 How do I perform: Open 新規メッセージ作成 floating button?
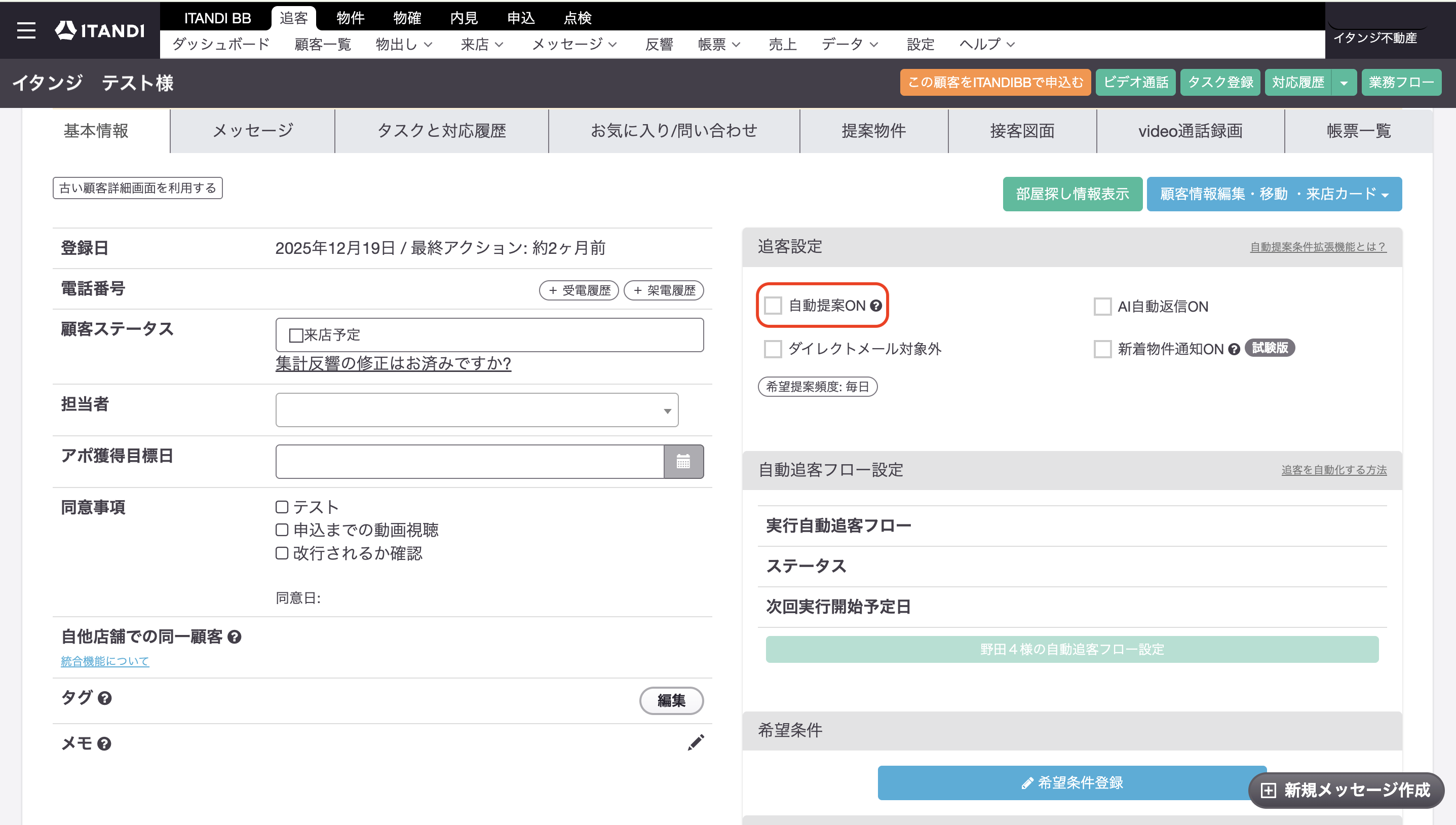point(1346,790)
